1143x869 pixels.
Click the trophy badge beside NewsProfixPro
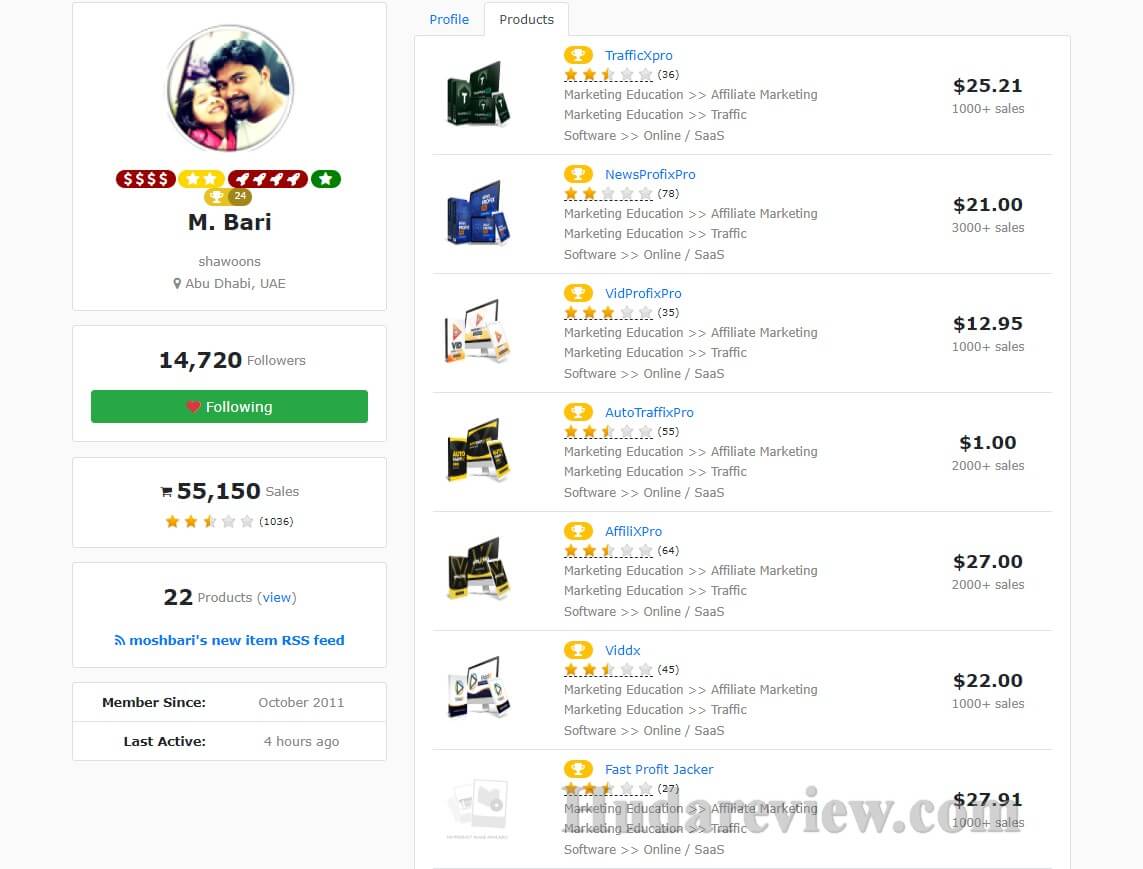pyautogui.click(x=577, y=174)
